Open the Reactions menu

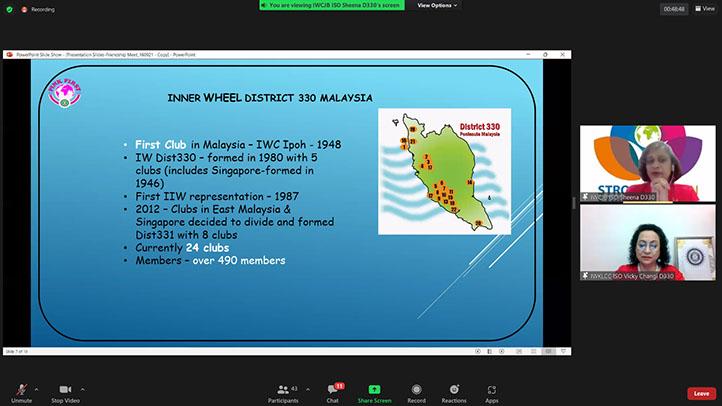(x=454, y=391)
